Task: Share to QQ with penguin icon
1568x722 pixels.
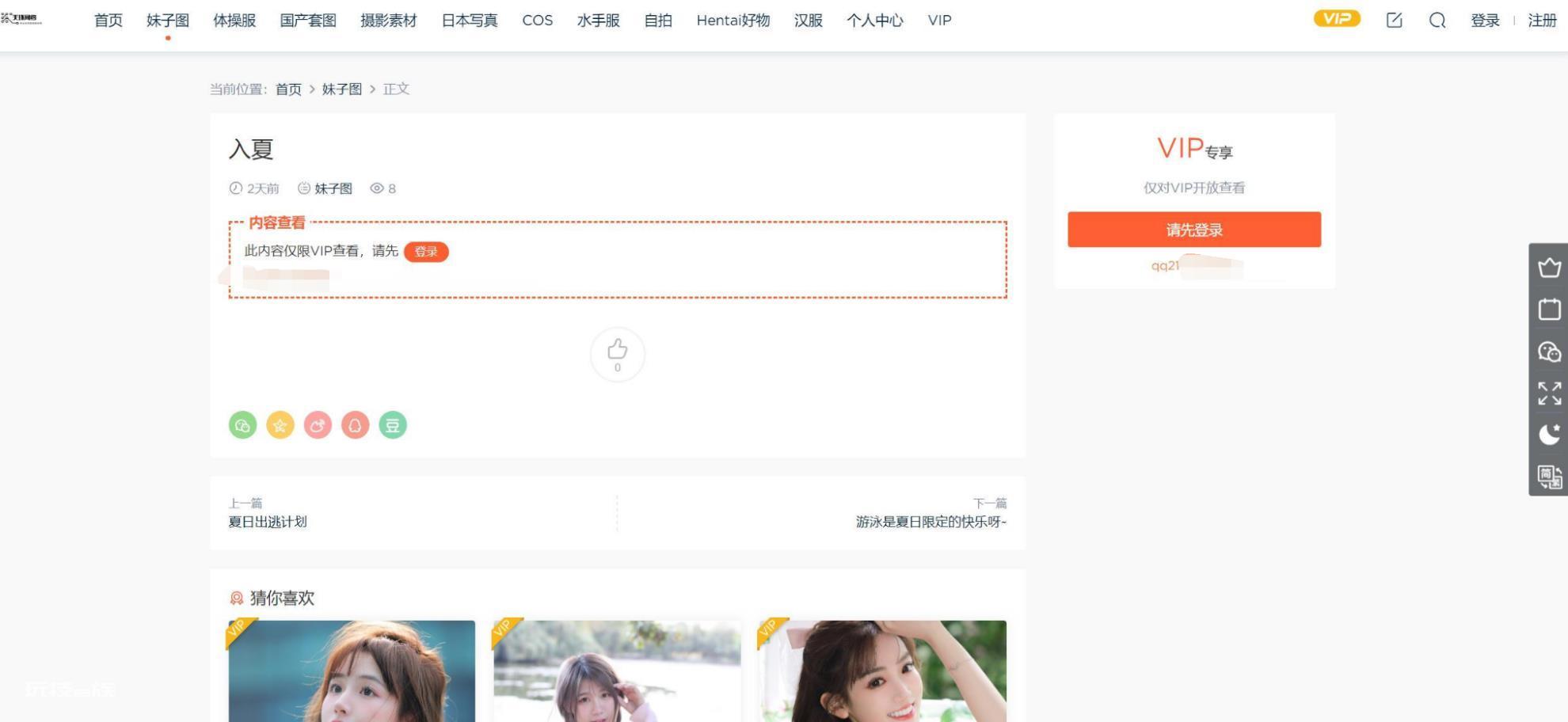Action: pyautogui.click(x=356, y=425)
